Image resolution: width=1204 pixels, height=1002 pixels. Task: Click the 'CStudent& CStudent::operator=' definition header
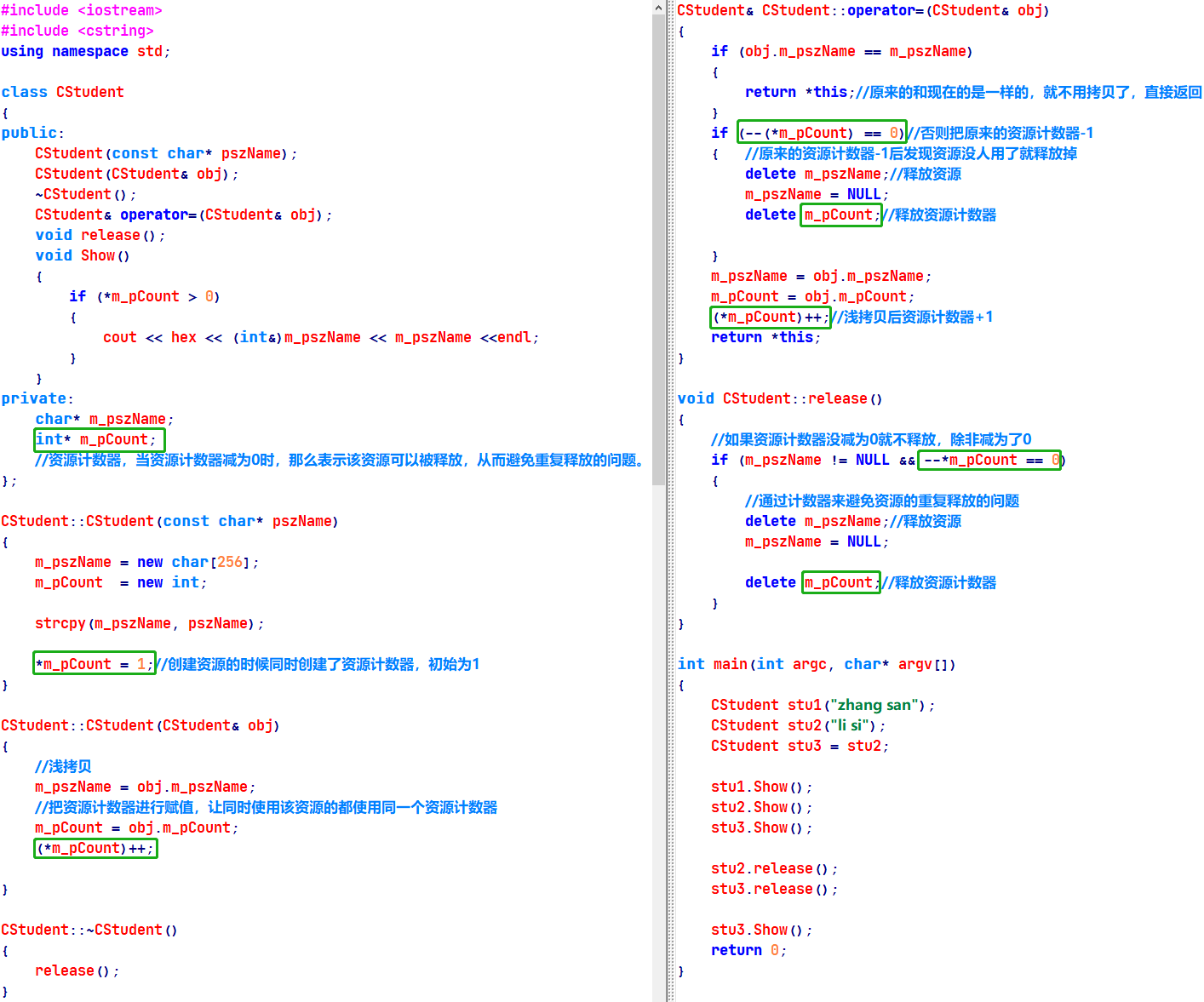pyautogui.click(x=863, y=10)
